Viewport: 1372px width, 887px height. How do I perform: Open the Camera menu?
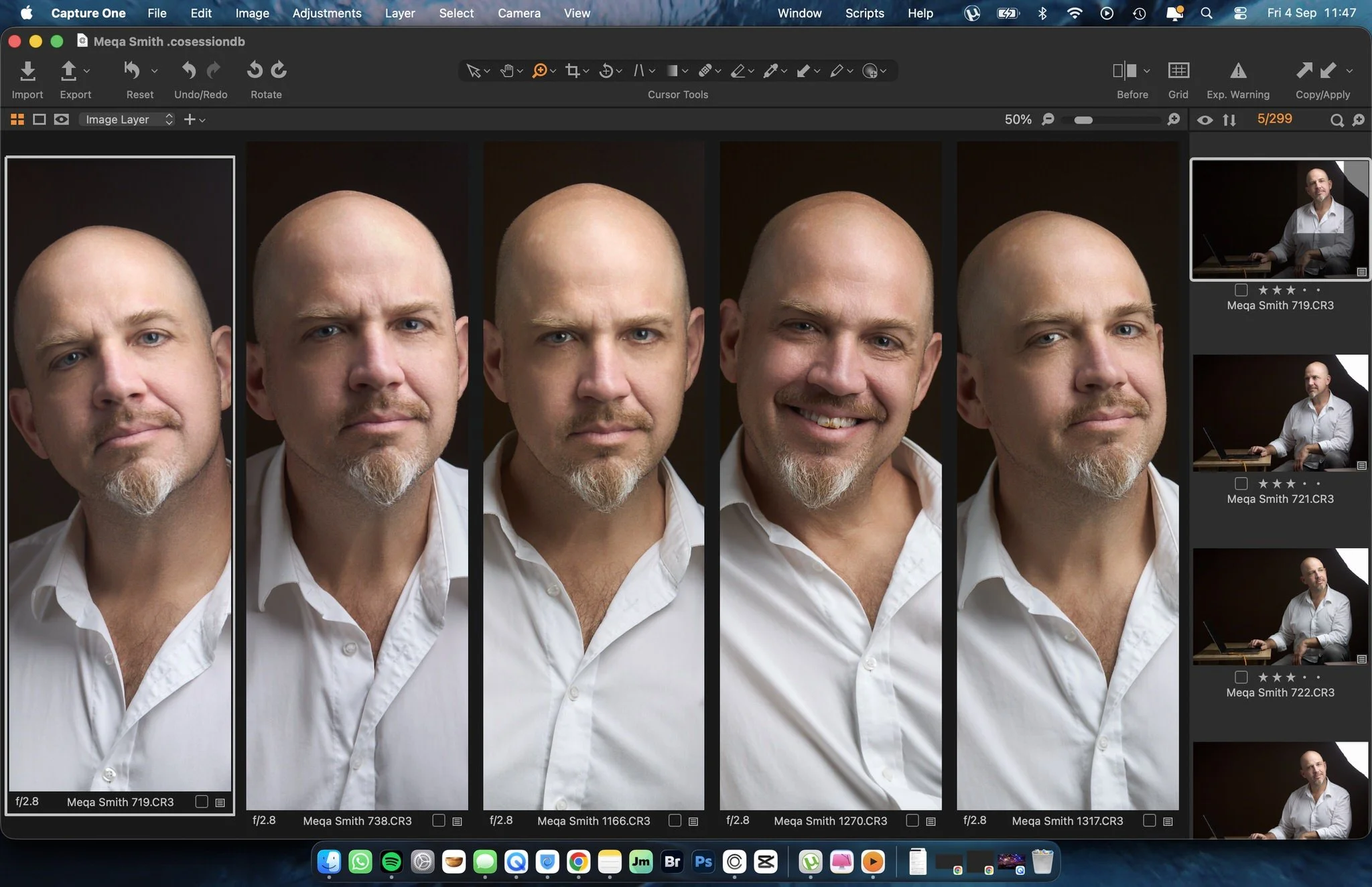[519, 13]
